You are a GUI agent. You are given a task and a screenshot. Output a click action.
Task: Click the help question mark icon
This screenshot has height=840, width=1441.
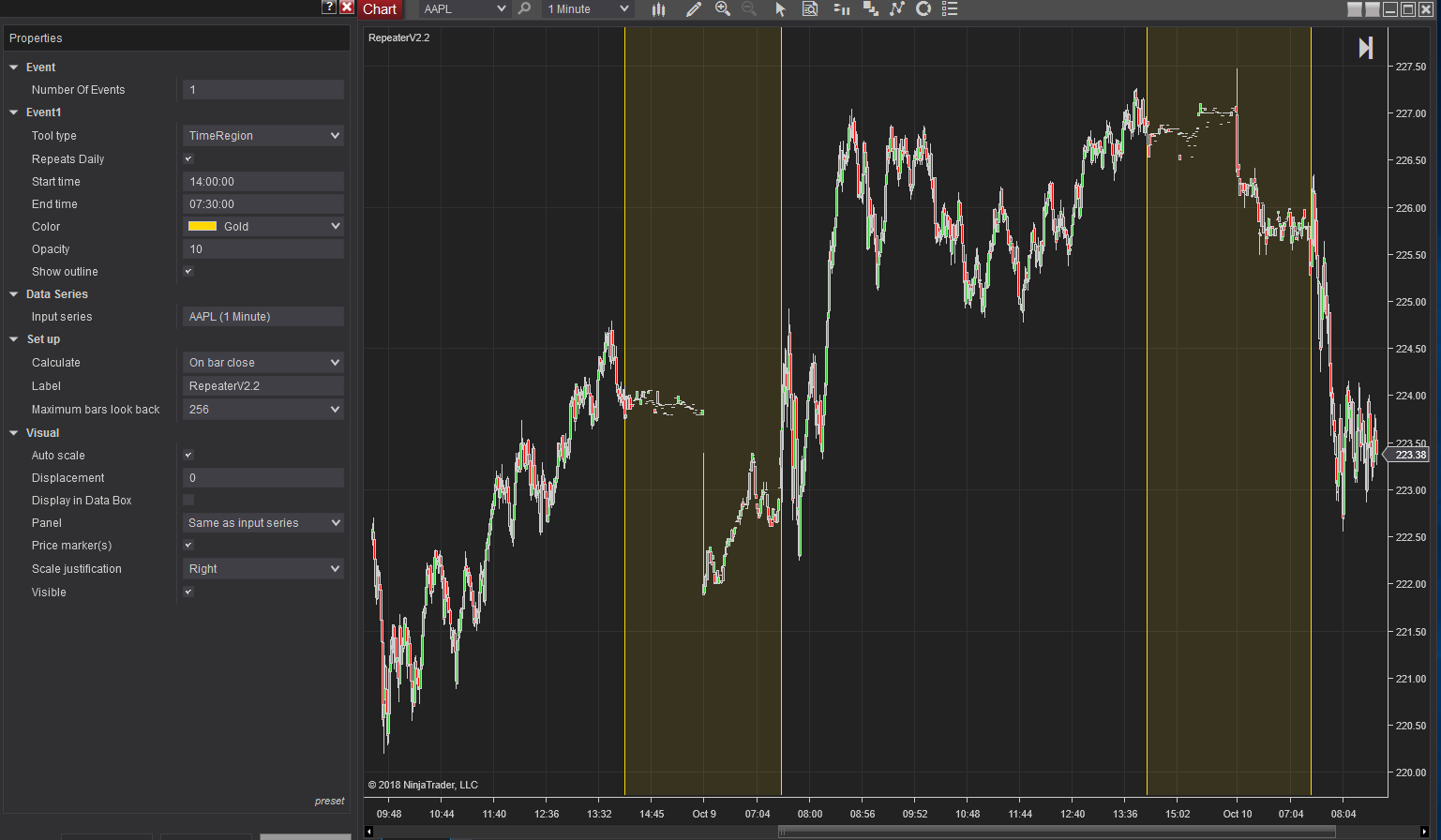point(328,7)
